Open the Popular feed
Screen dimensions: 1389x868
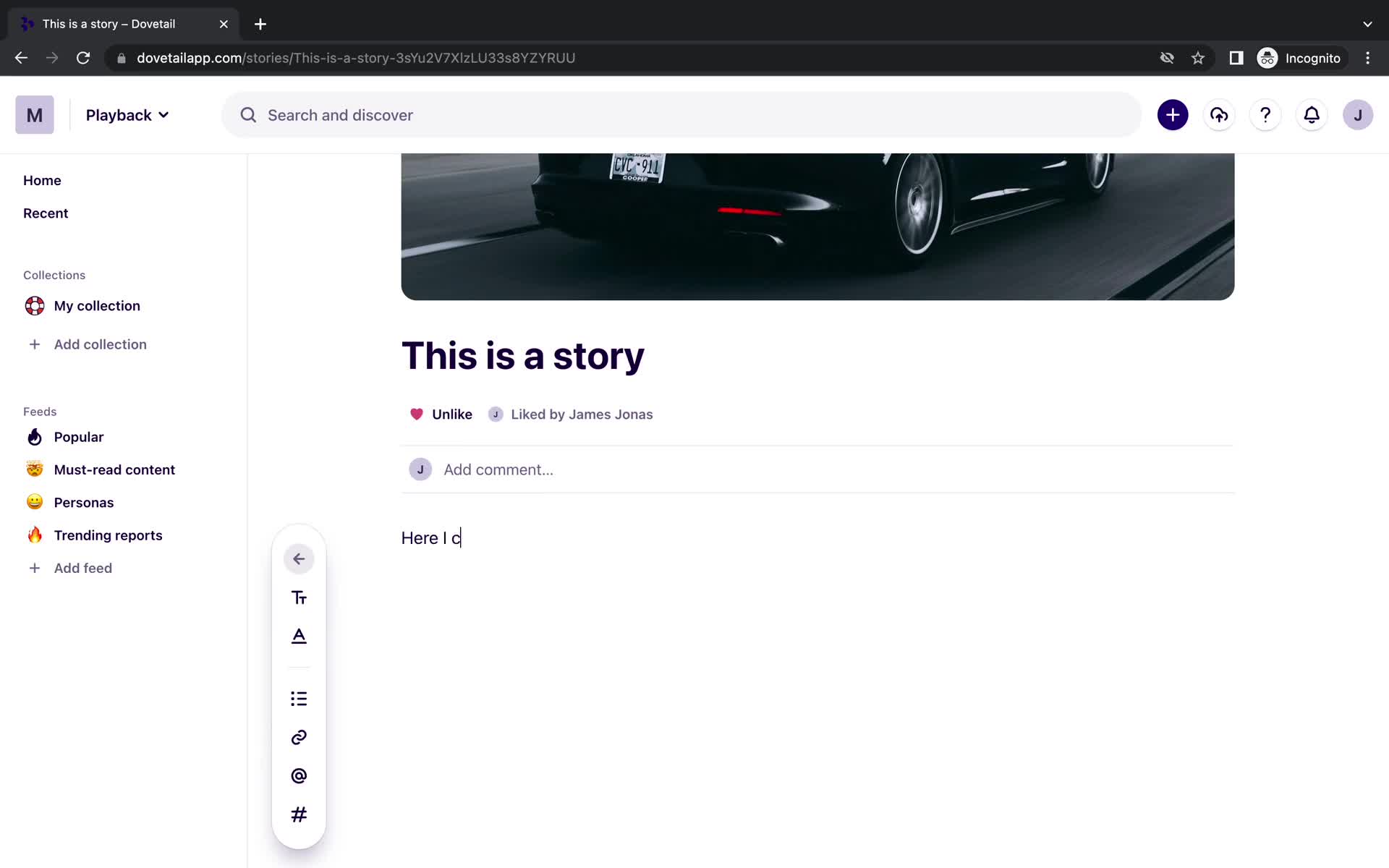coord(78,436)
